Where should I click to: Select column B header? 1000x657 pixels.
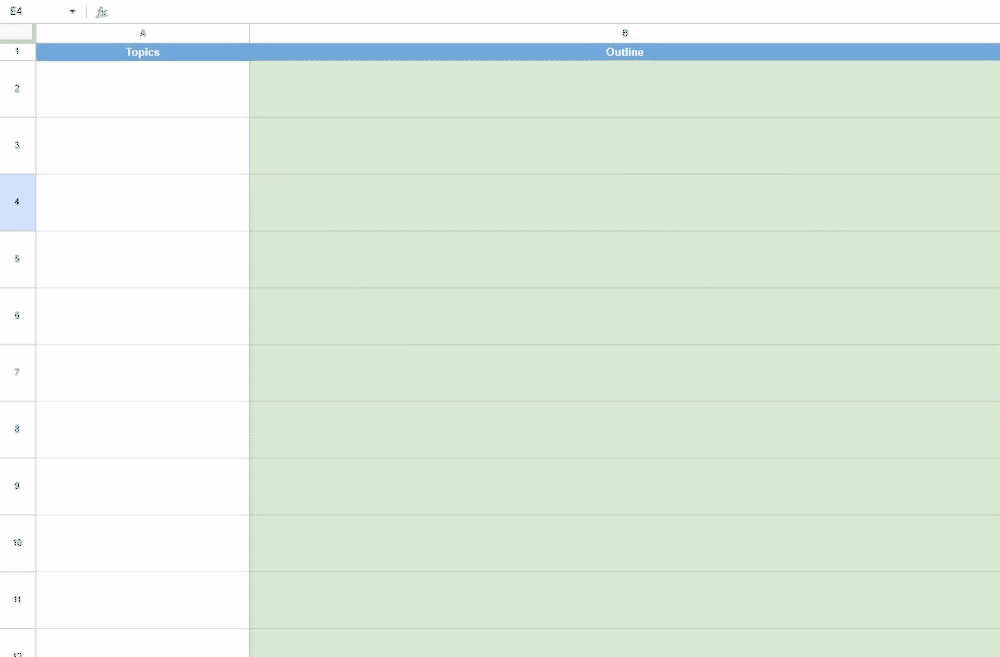click(624, 33)
